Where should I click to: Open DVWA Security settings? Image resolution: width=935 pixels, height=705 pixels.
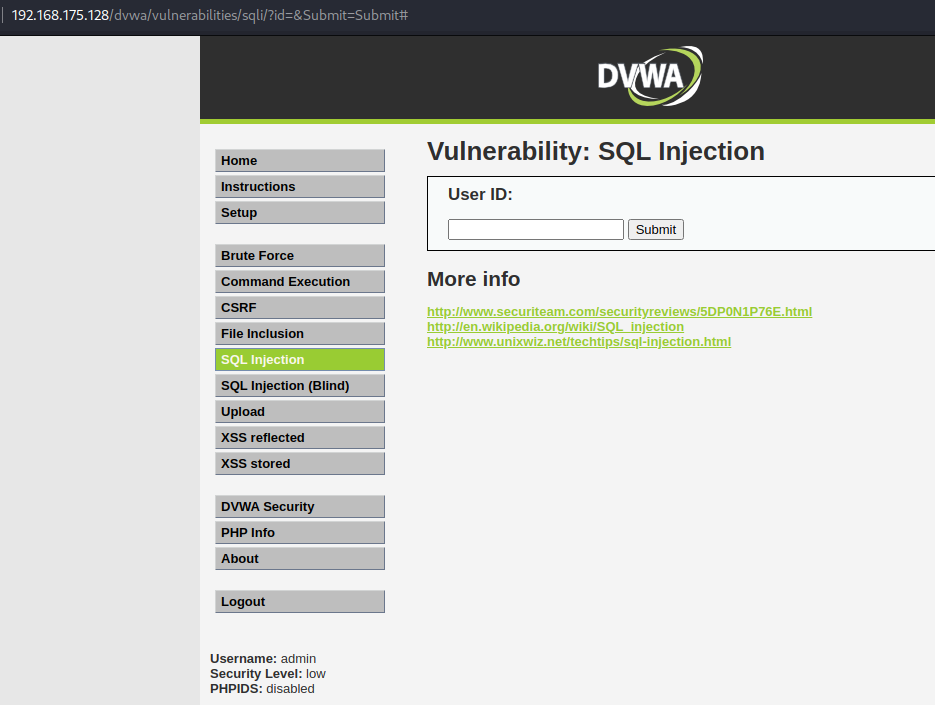pos(300,506)
